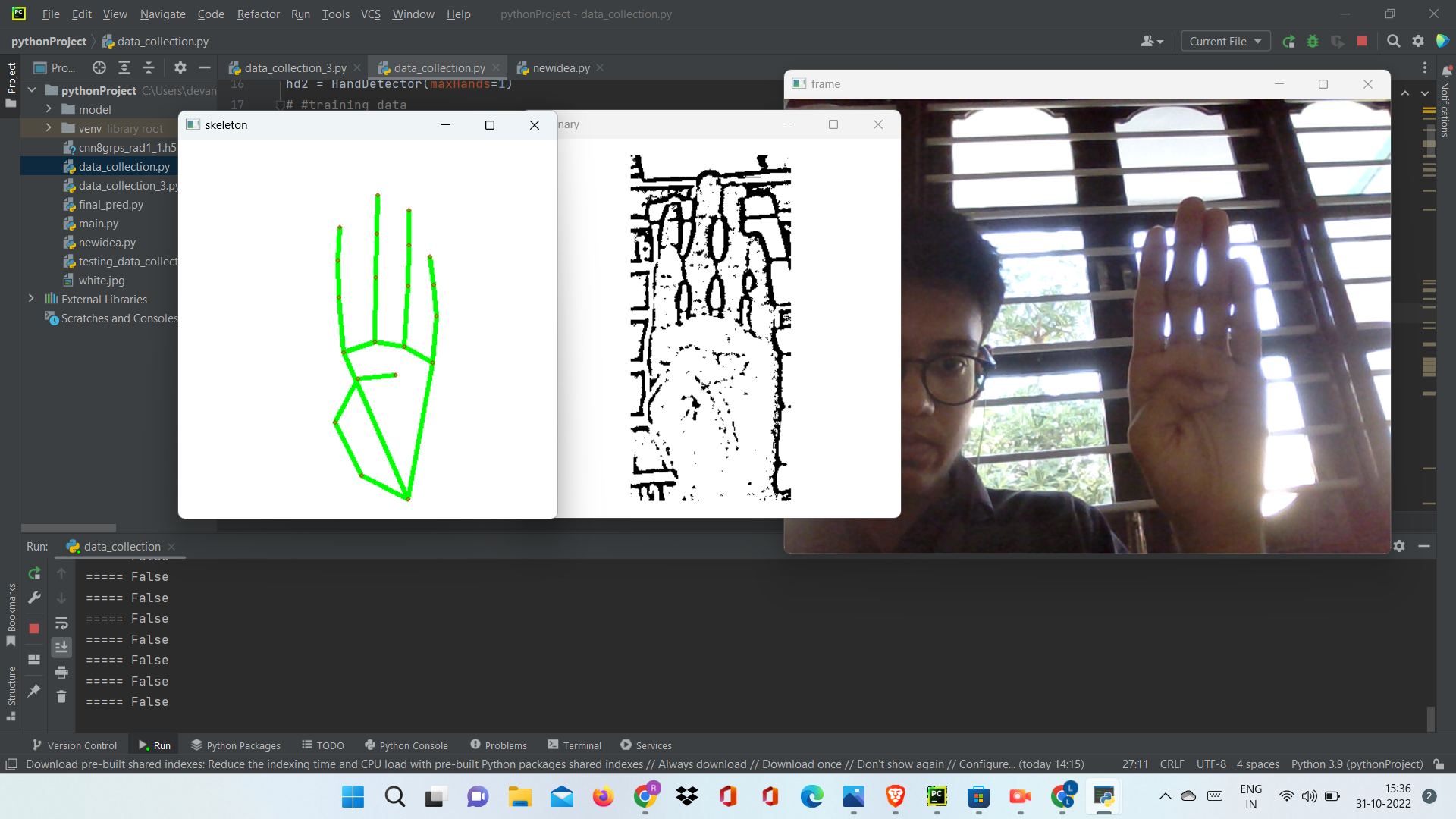The height and width of the screenshot is (819, 1456).
Task: Open the Current File run configuration dropdown
Action: (1225, 42)
